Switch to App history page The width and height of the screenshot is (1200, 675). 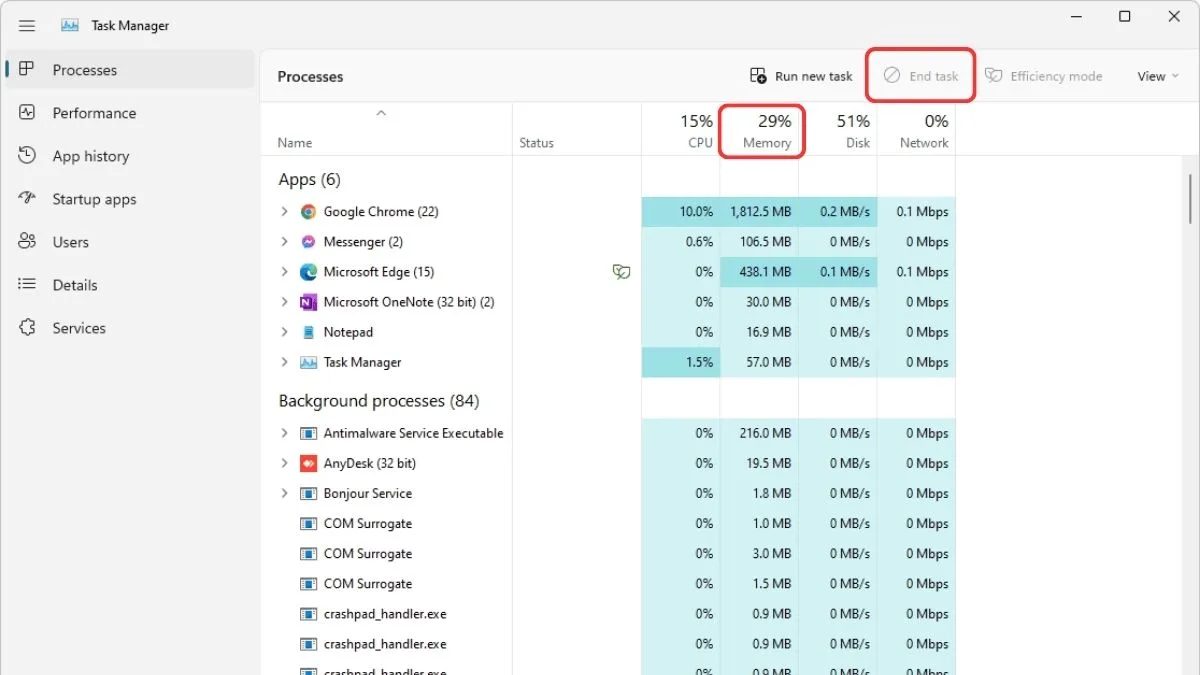click(130, 156)
